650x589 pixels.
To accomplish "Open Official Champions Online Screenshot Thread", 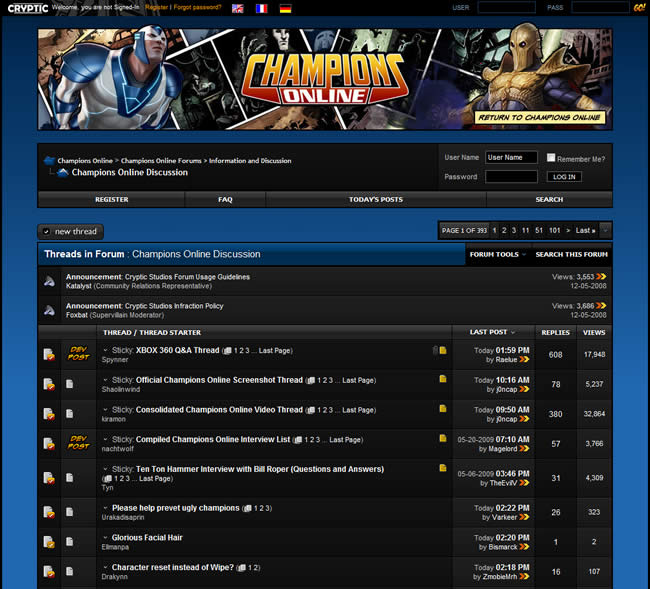I will 219,380.
